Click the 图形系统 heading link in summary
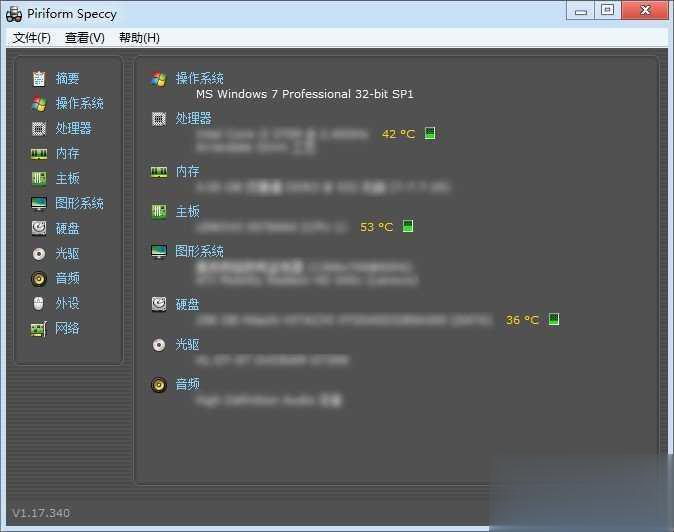Viewport: 674px width, 532px height. click(199, 251)
